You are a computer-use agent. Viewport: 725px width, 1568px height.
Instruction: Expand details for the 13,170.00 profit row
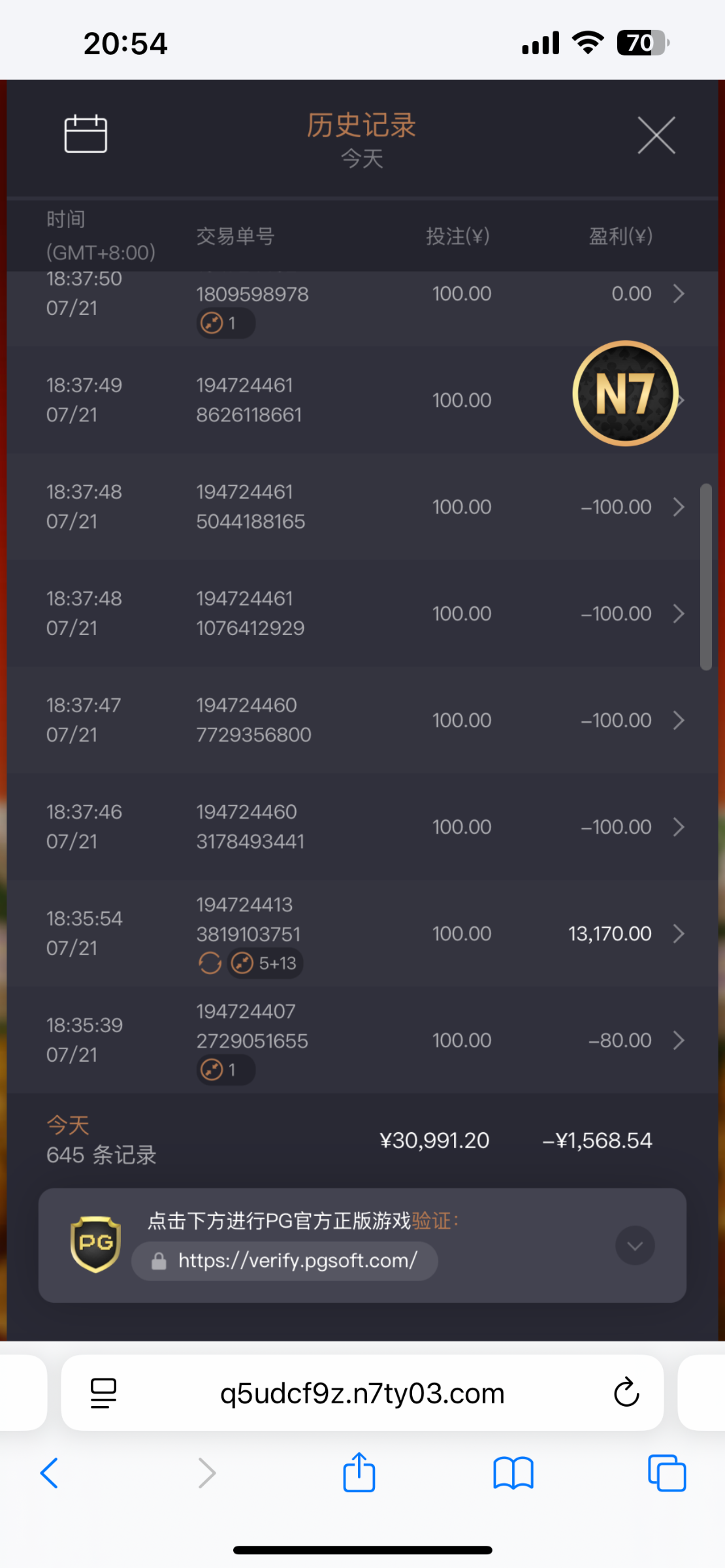coord(679,934)
